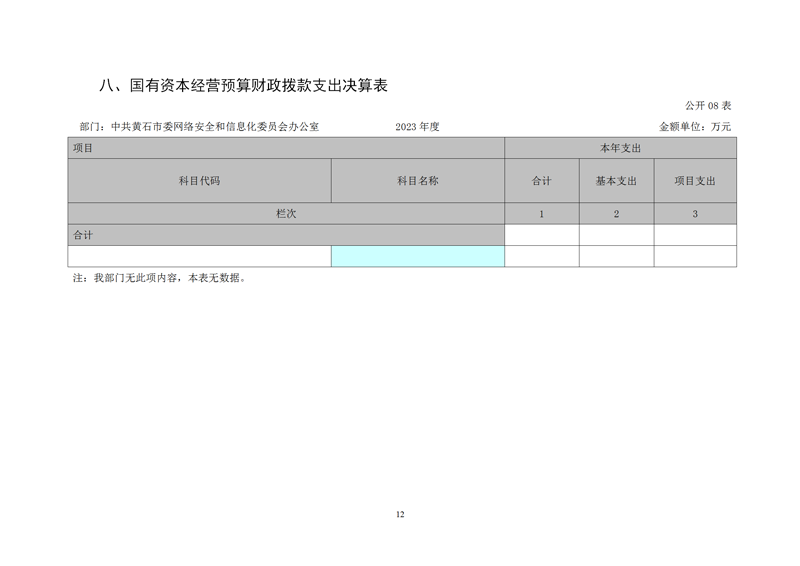Select the 科目名称 column header

[418, 181]
